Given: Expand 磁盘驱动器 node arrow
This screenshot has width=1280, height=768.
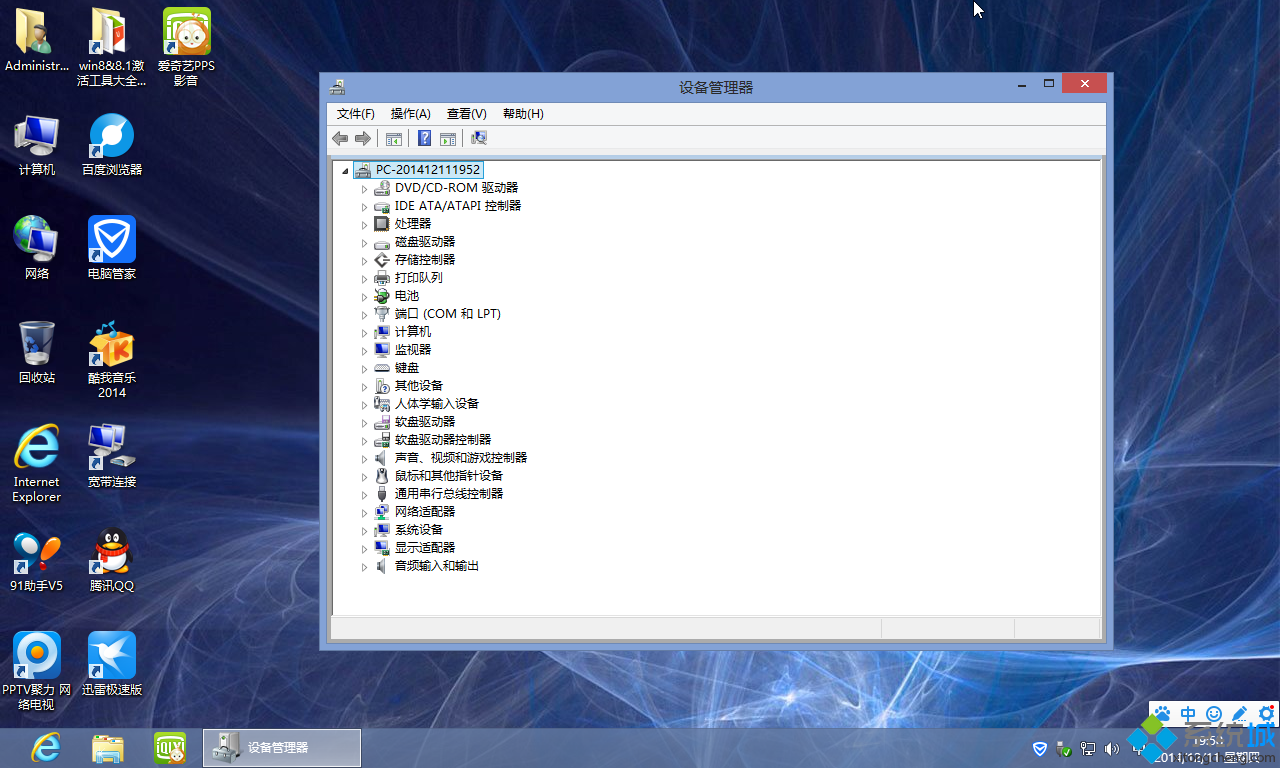Looking at the screenshot, I should point(365,243).
